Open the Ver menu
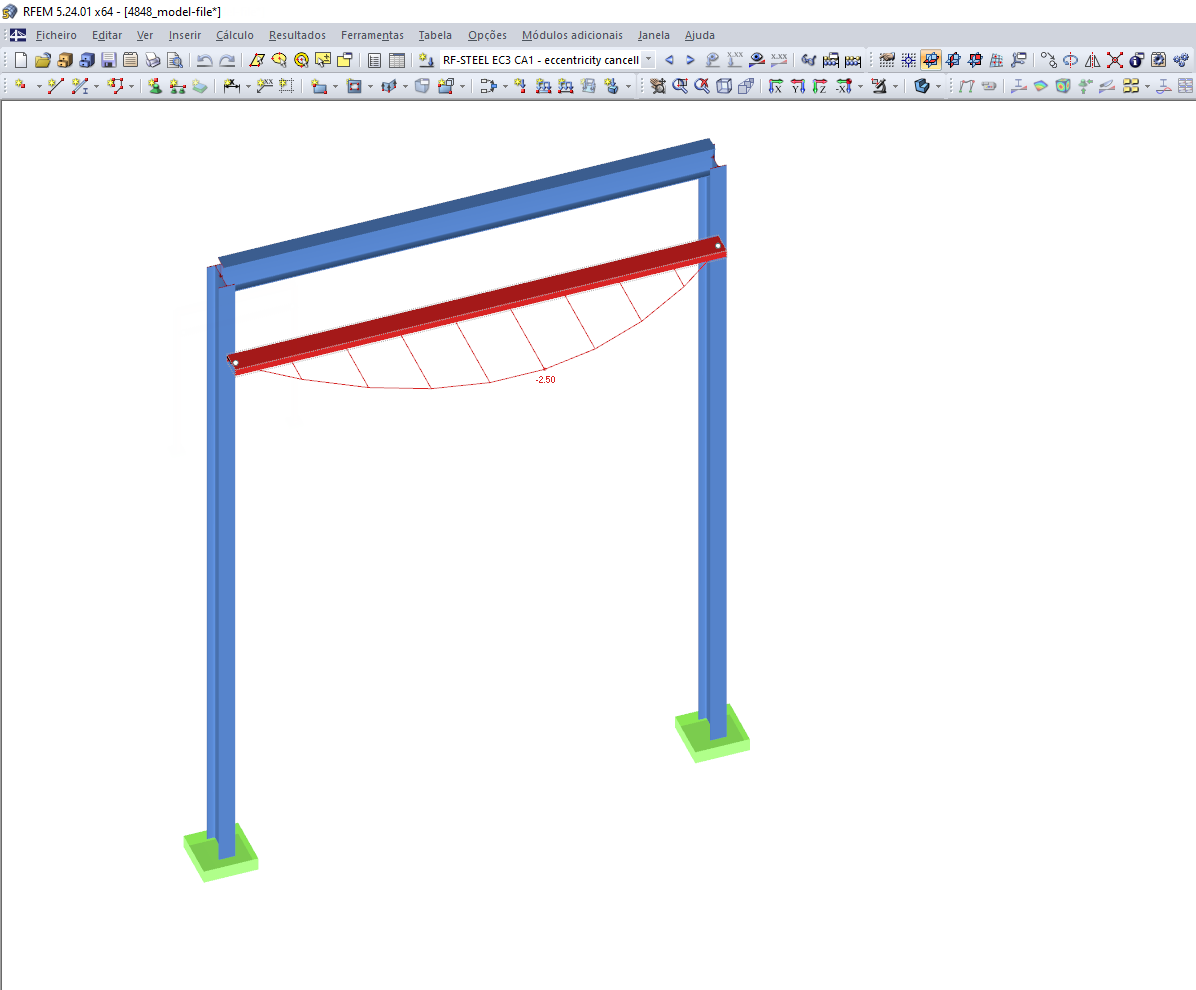1196x990 pixels. tap(145, 35)
